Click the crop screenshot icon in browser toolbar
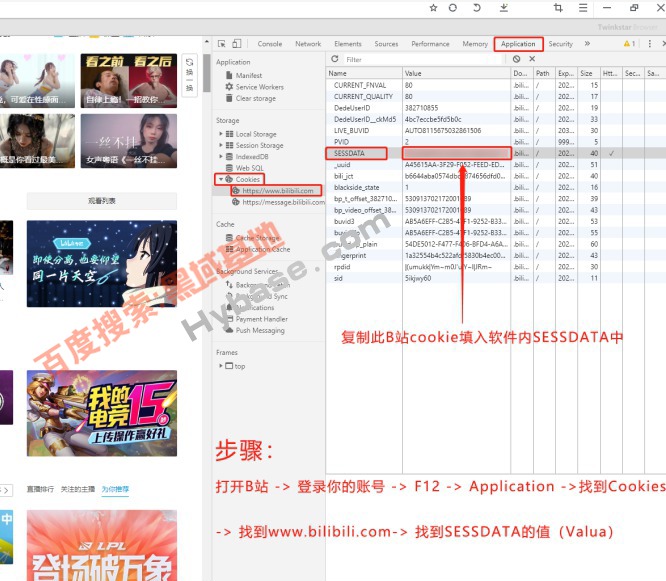 (558, 8)
